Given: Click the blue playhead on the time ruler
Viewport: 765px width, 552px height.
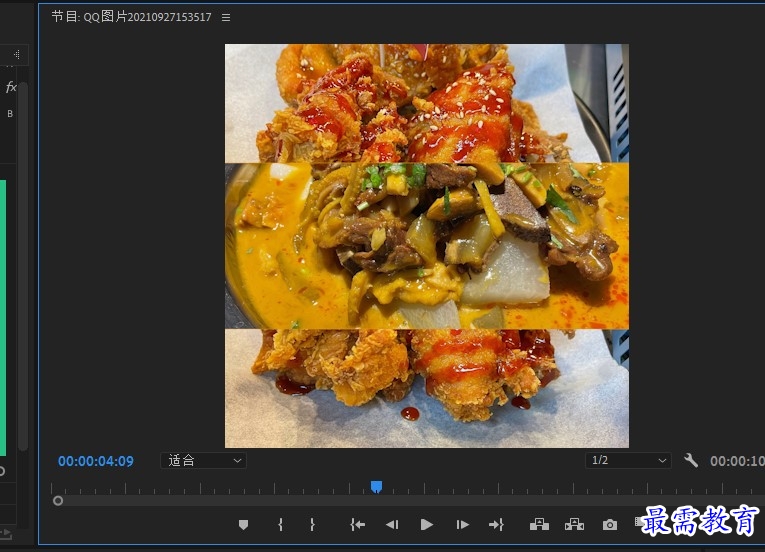Looking at the screenshot, I should [x=376, y=487].
